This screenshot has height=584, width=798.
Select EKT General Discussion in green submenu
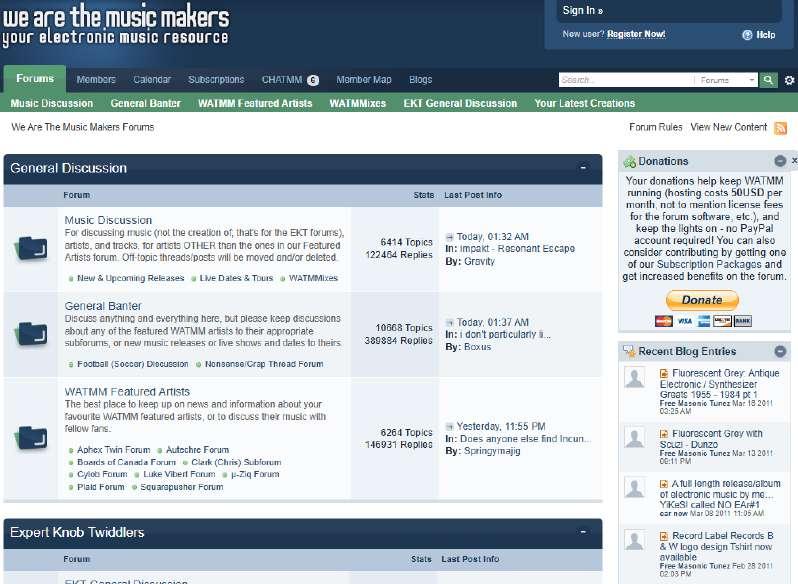461,103
